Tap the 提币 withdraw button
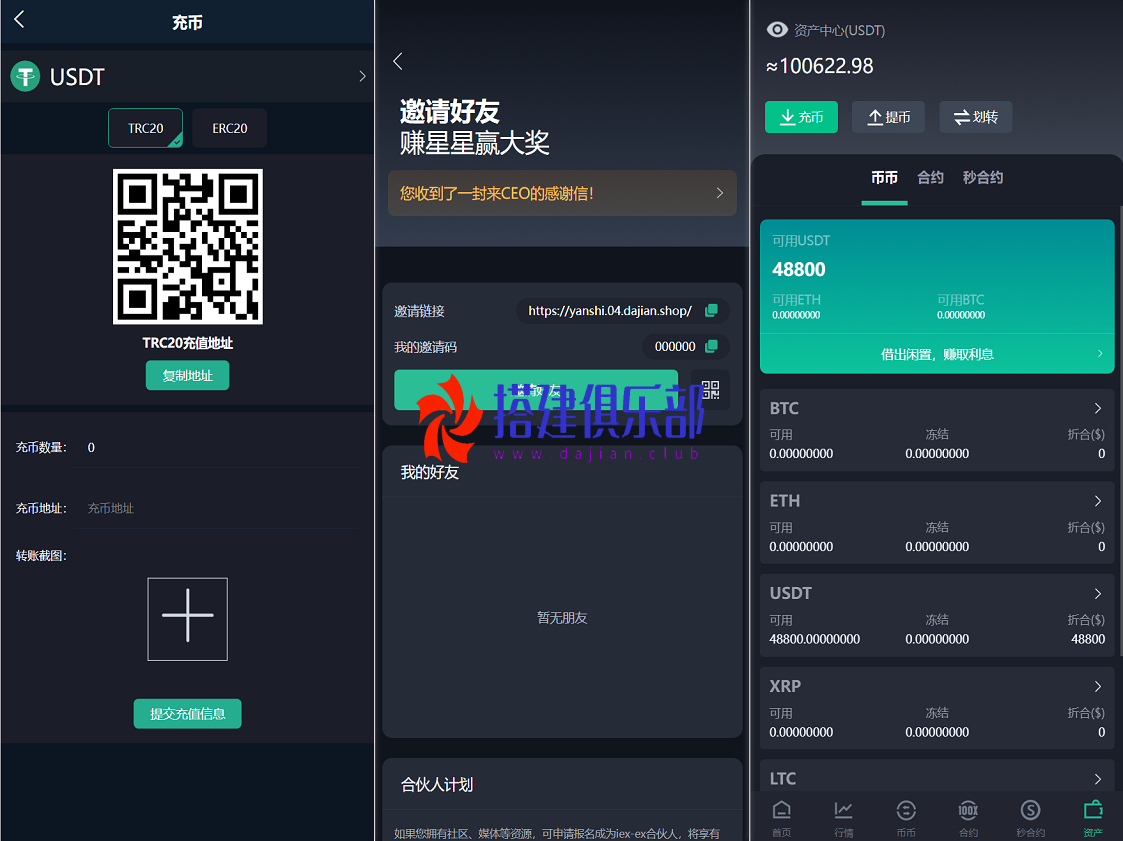This screenshot has width=1123, height=841. coord(889,117)
